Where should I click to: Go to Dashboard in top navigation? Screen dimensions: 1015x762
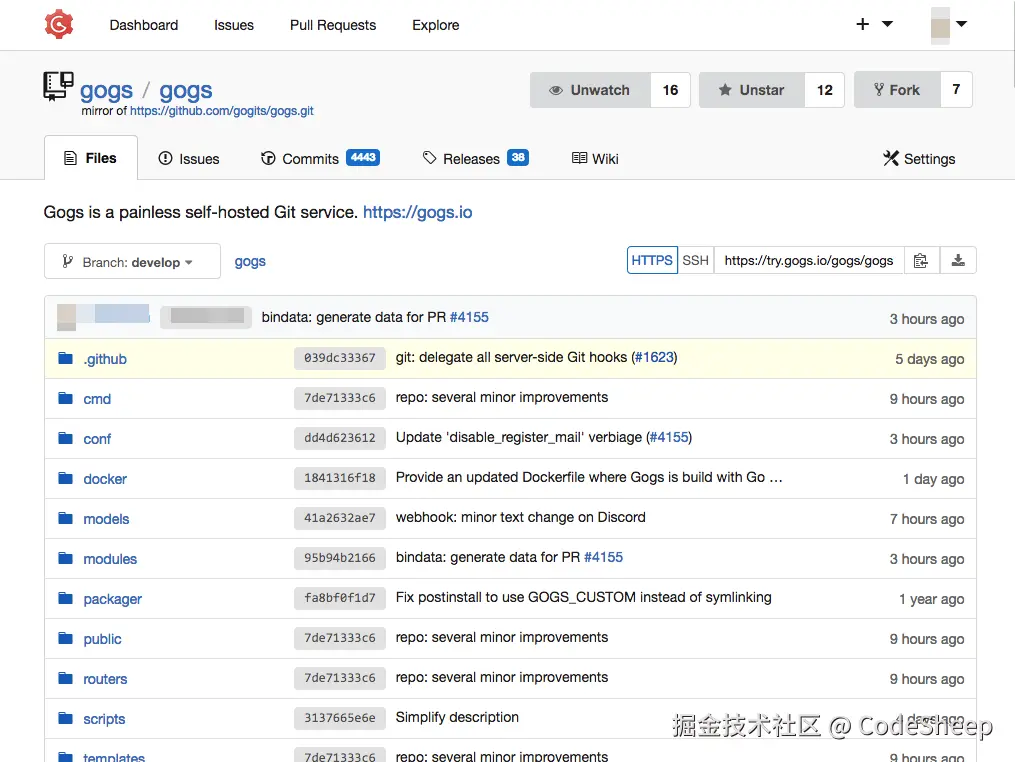pyautogui.click(x=144, y=25)
